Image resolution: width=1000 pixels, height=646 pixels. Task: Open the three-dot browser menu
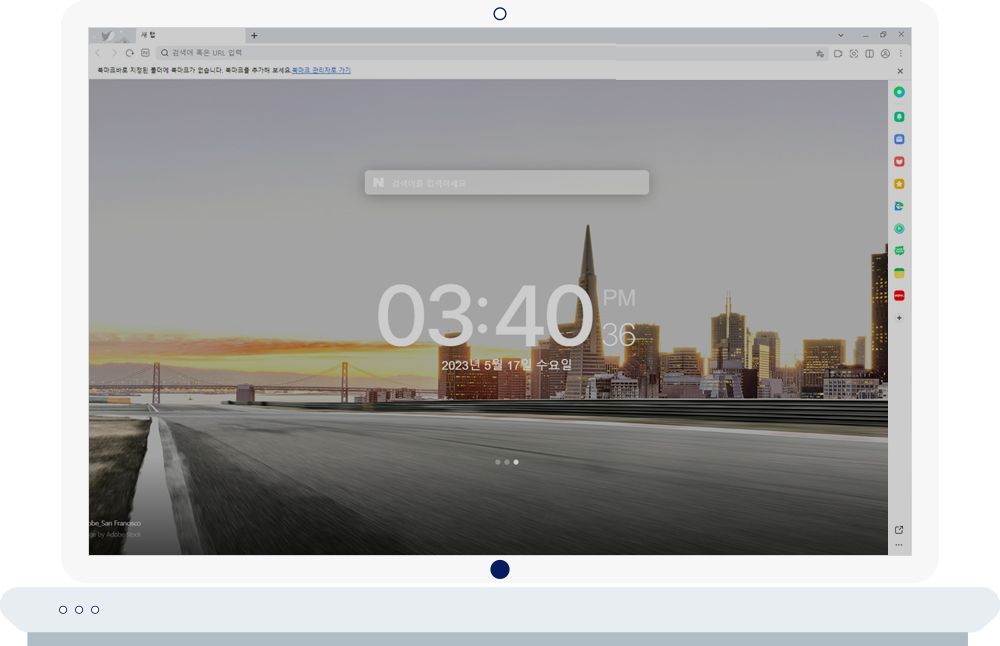click(900, 54)
